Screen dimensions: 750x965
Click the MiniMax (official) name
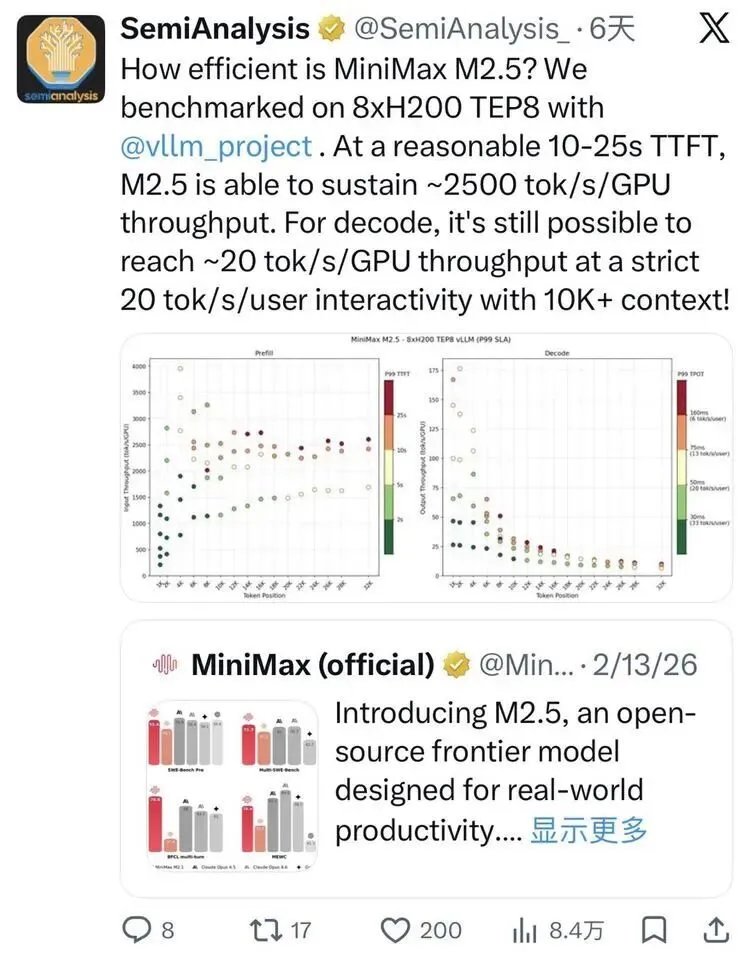point(312,664)
